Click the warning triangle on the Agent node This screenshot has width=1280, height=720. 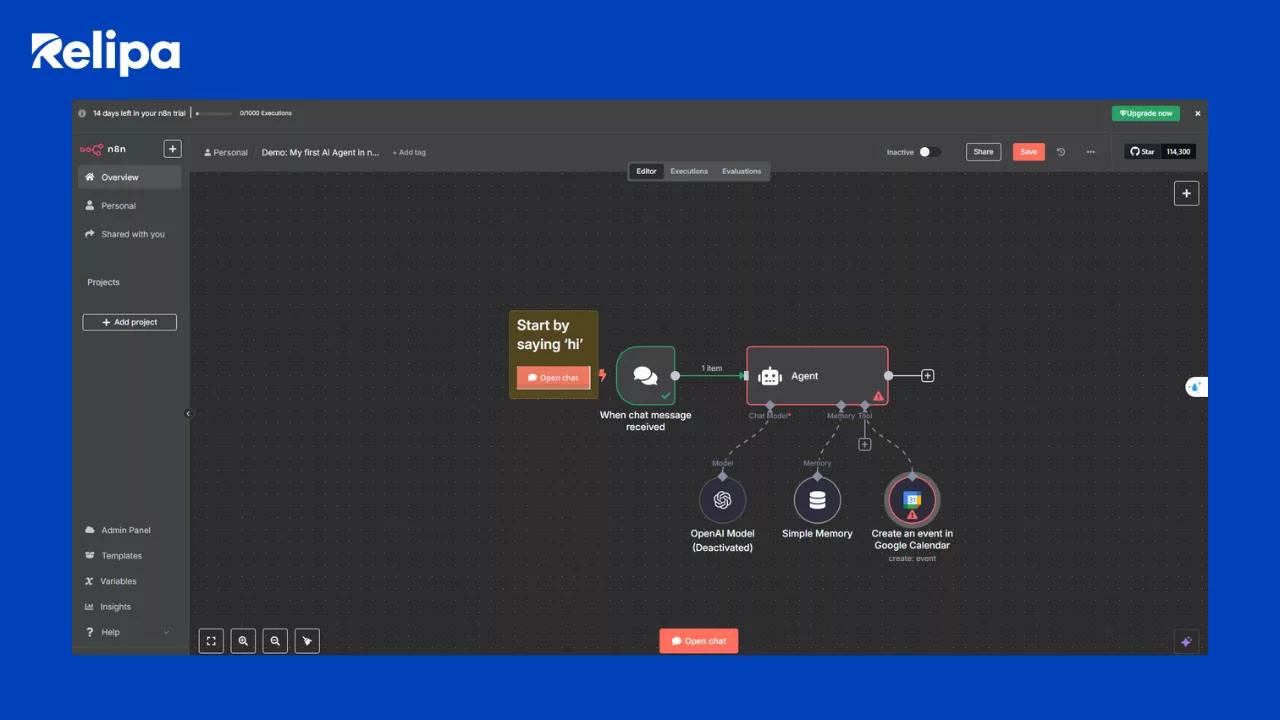879,396
